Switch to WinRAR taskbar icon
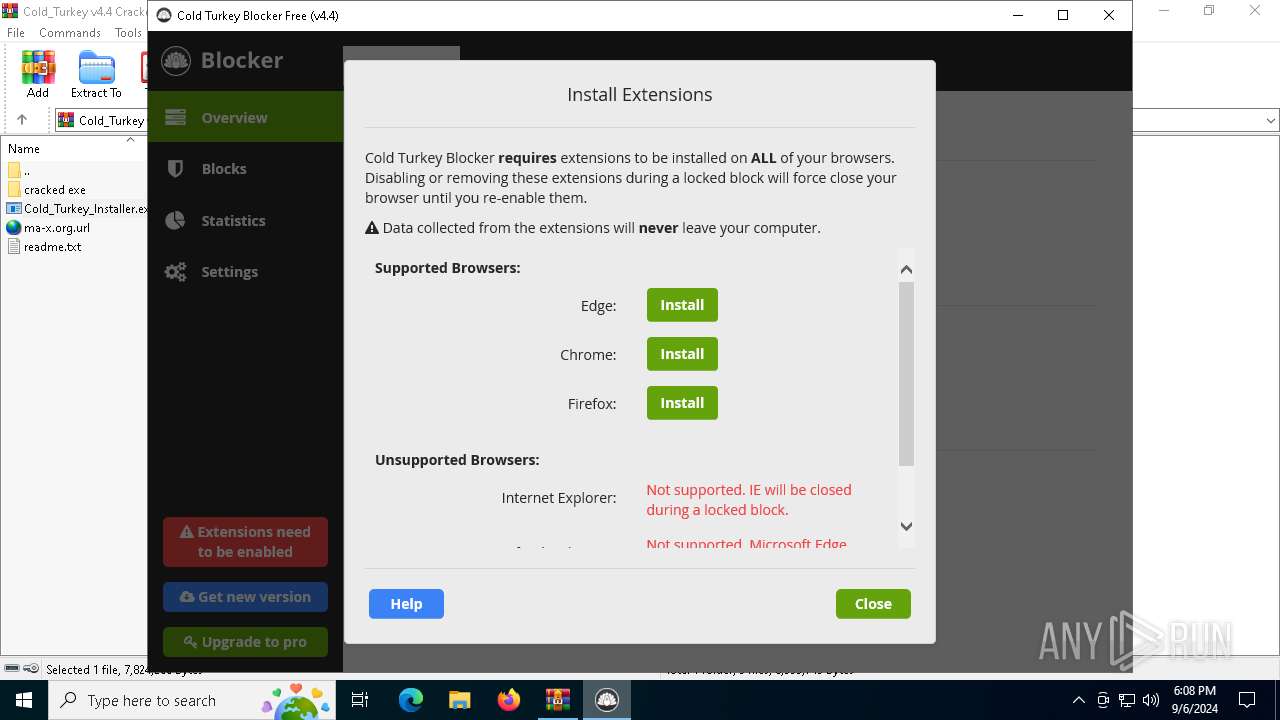The width and height of the screenshot is (1280, 720). (x=557, y=700)
